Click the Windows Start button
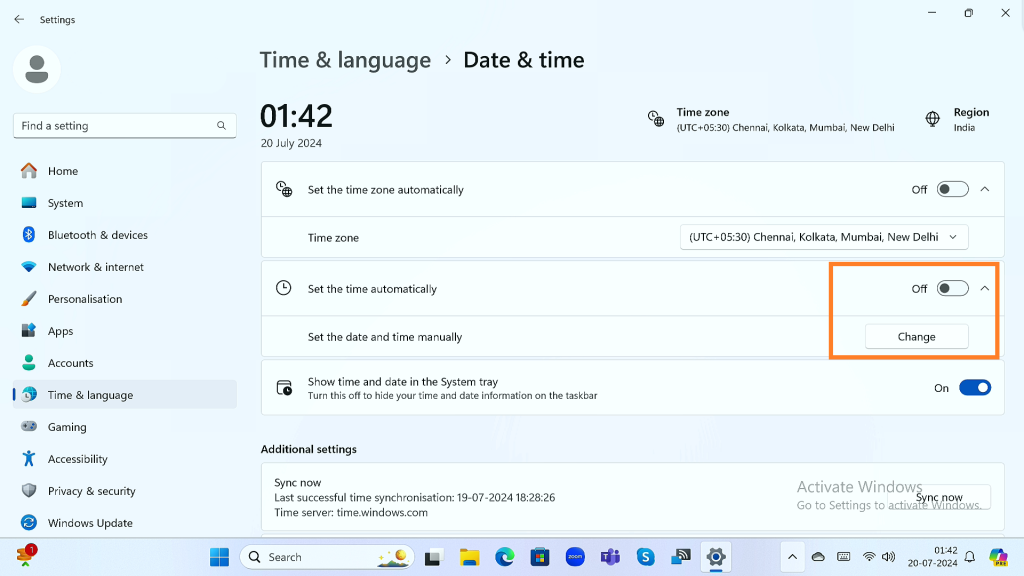The image size is (1024, 576). click(x=219, y=557)
